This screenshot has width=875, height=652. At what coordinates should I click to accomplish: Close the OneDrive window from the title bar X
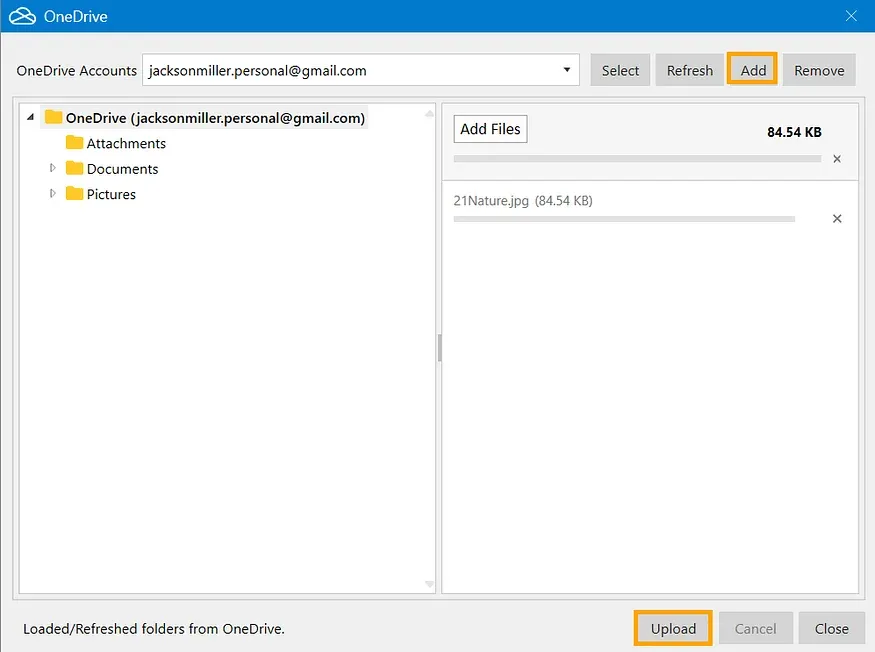[851, 16]
